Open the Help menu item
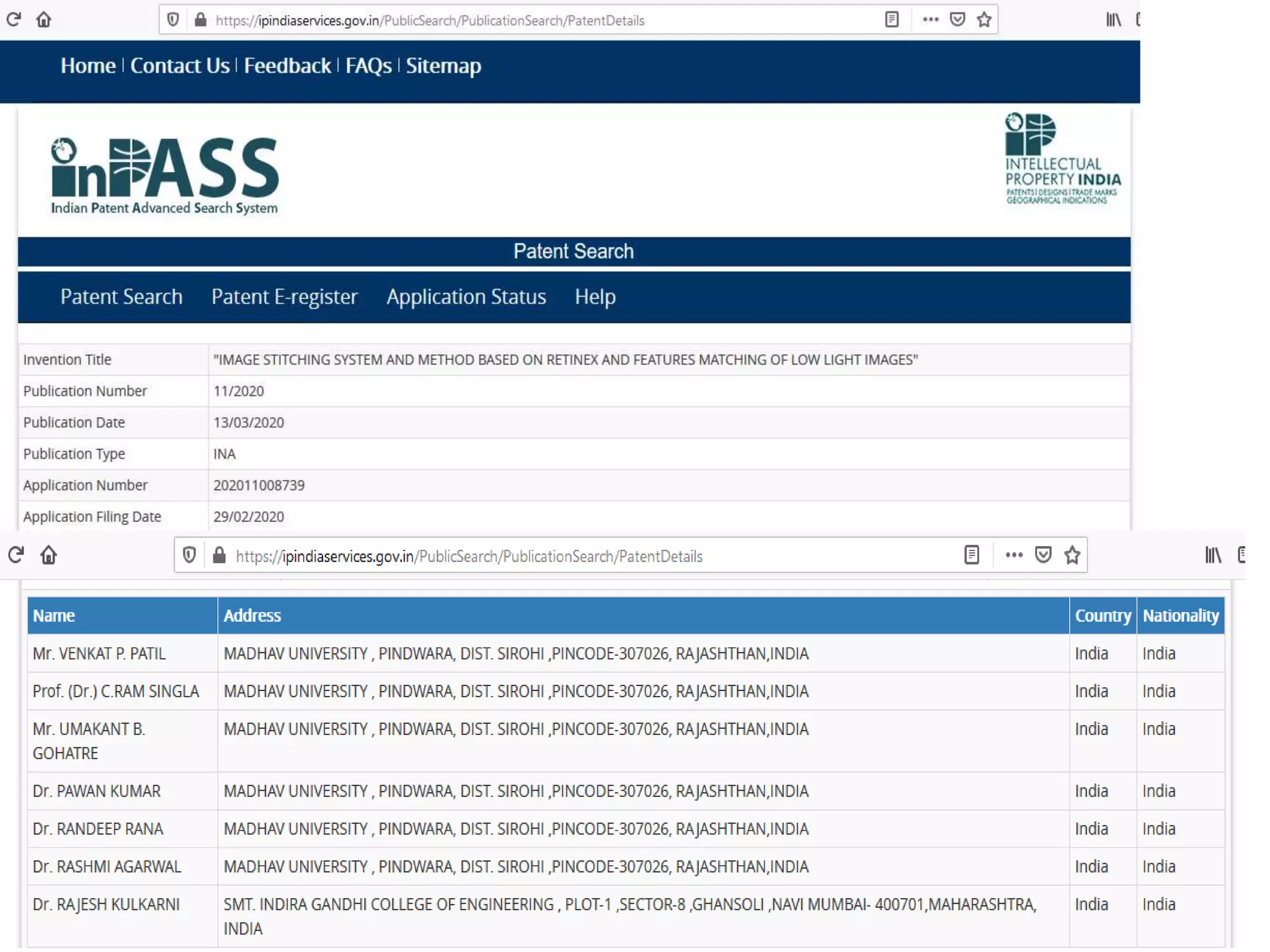Image resolution: width=1270 pixels, height=952 pixels. point(595,297)
